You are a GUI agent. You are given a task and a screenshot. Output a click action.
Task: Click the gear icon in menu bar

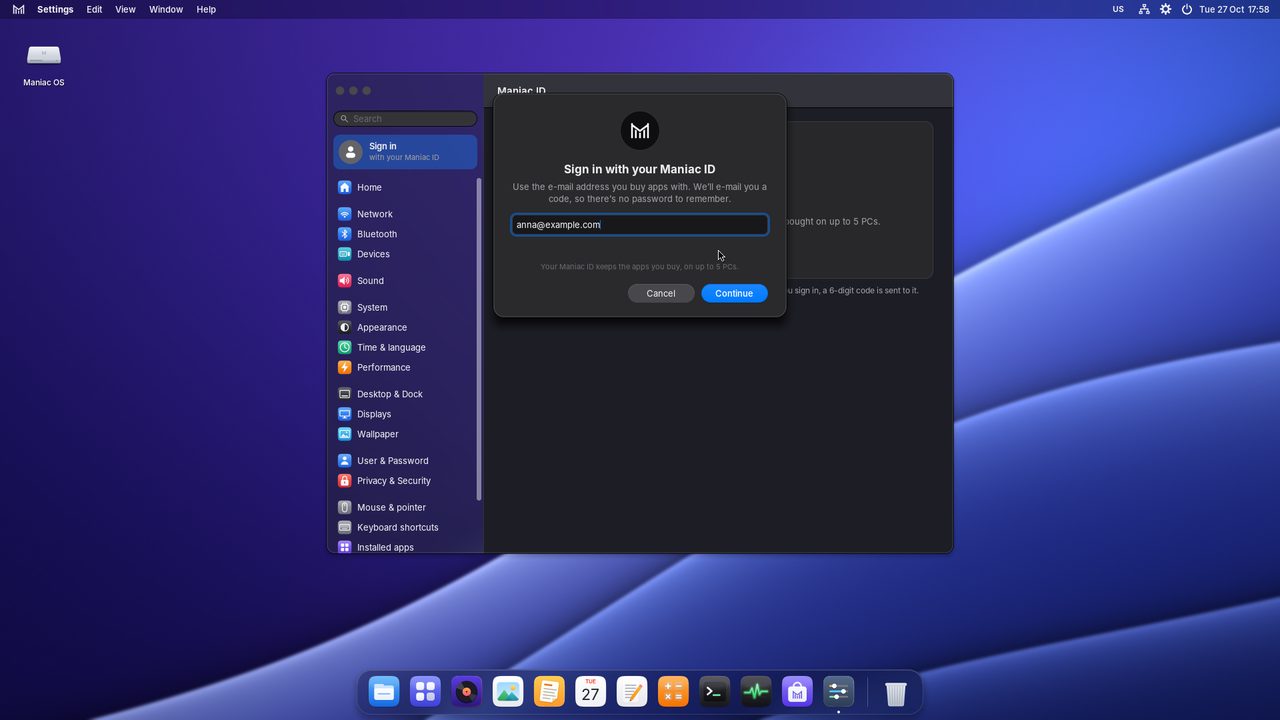[1166, 9]
